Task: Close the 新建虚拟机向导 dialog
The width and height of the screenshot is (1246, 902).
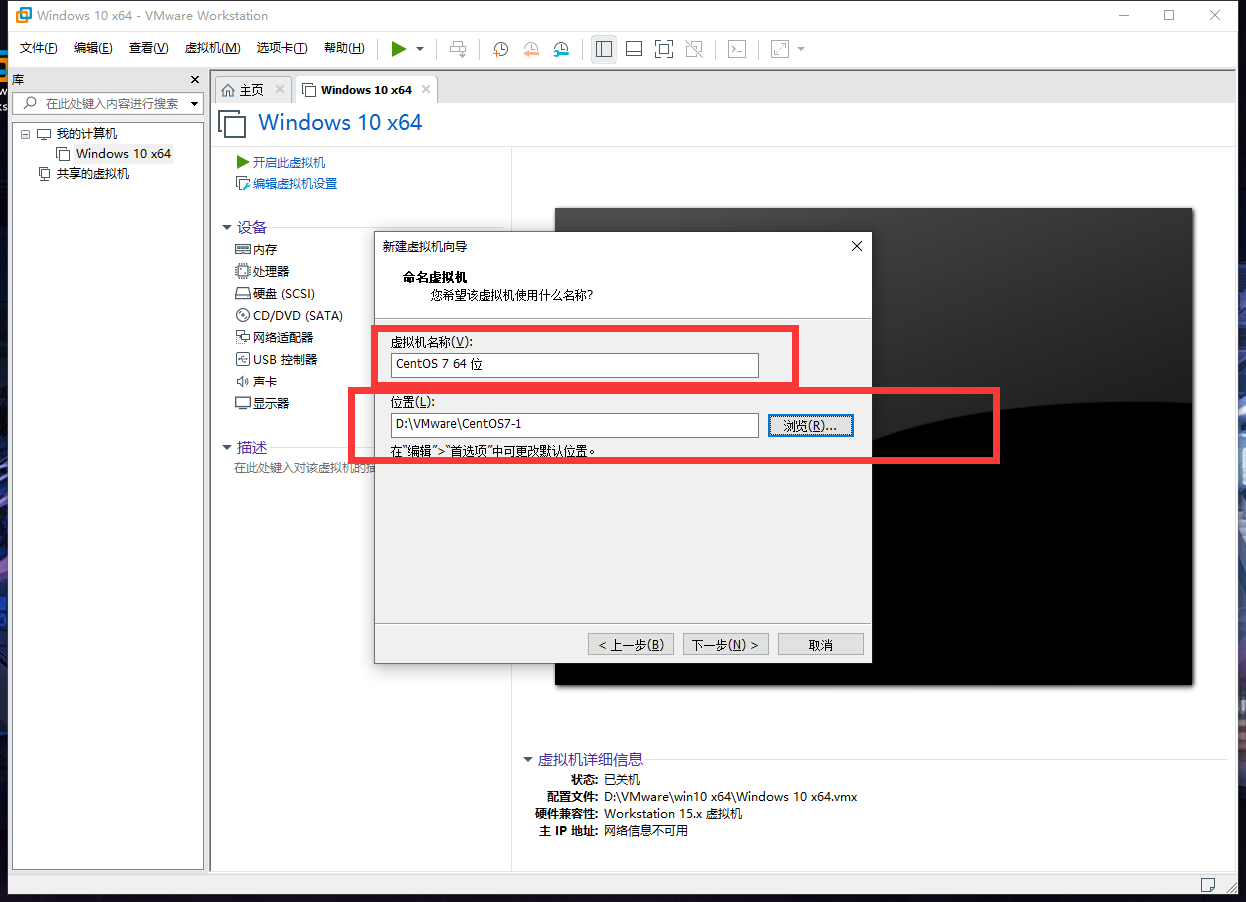Action: tap(856, 246)
